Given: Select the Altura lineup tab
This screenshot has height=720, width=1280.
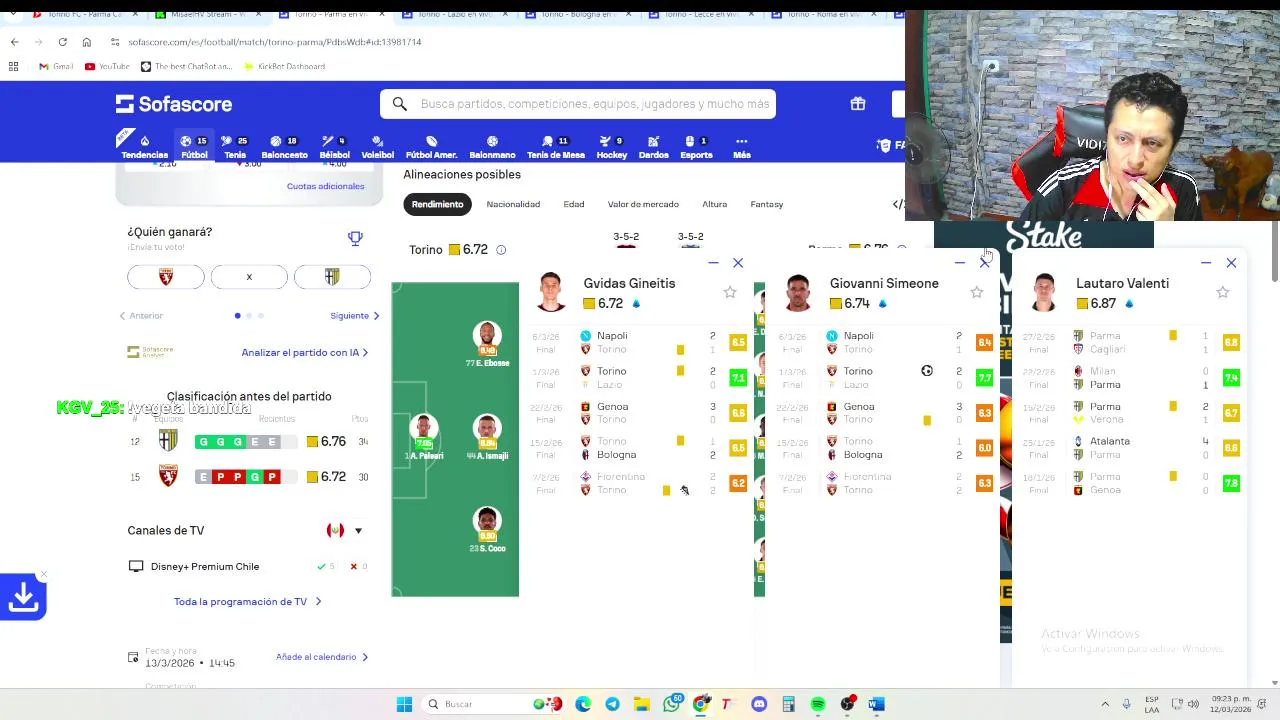Looking at the screenshot, I should tap(714, 204).
